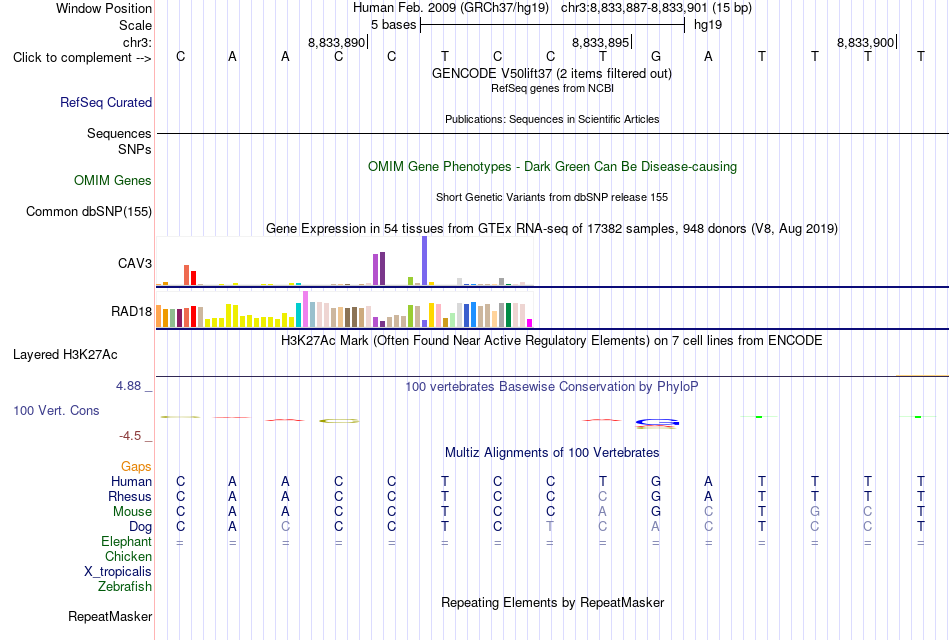Open the RefSeq genes from NCBI title
Viewport: 950px width, 640px height.
tap(552, 88)
